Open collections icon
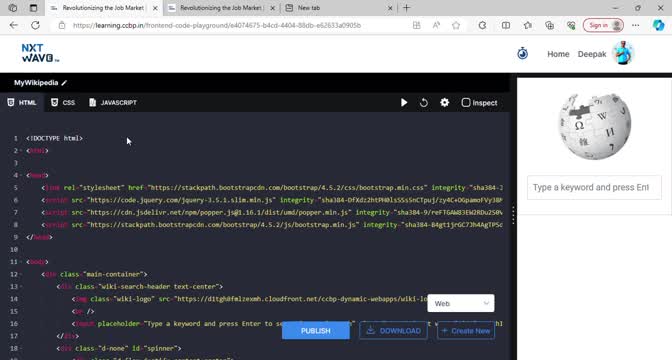Viewport: 672px width, 360px height. tap(549, 25)
